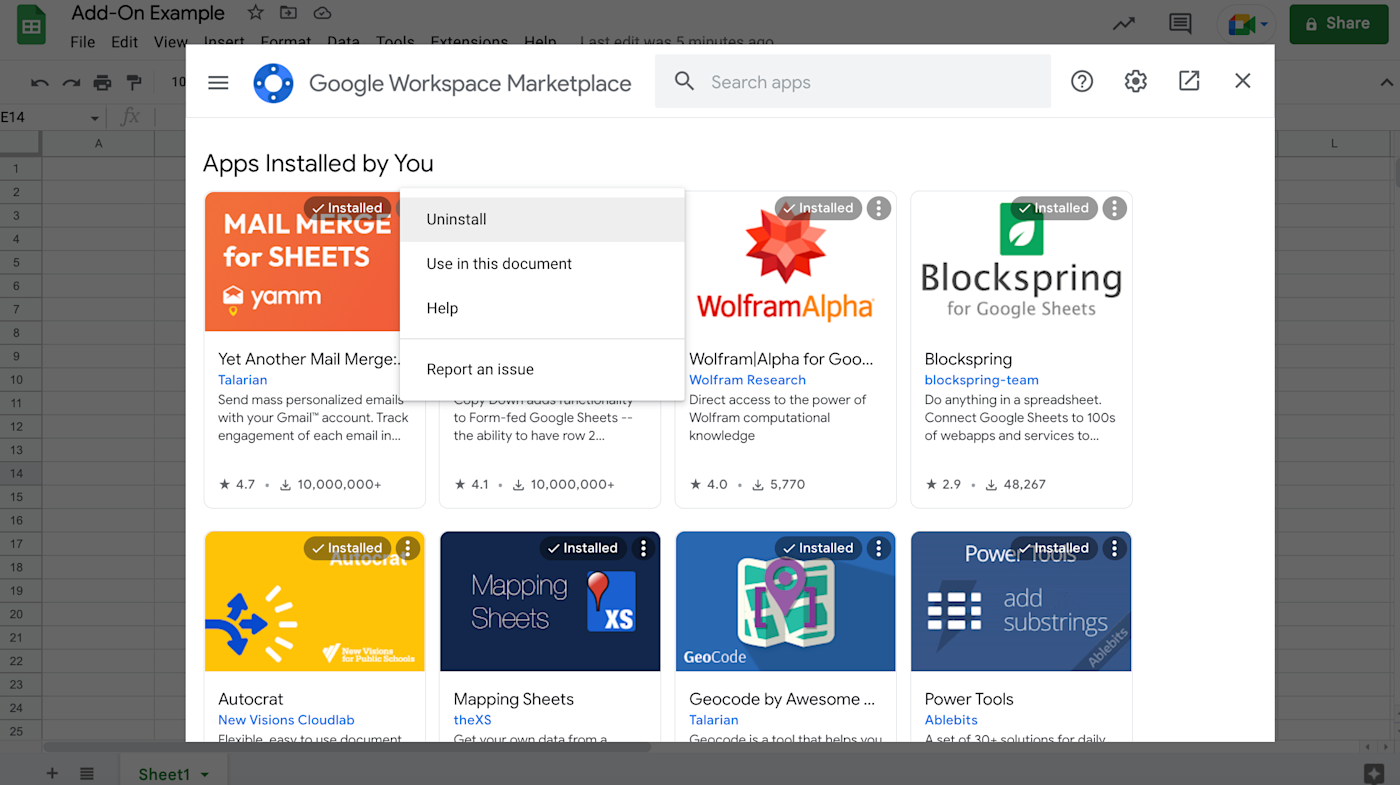Image resolution: width=1400 pixels, height=785 pixels.
Task: Open the WolframAlpha card thumbnail
Action: [786, 261]
